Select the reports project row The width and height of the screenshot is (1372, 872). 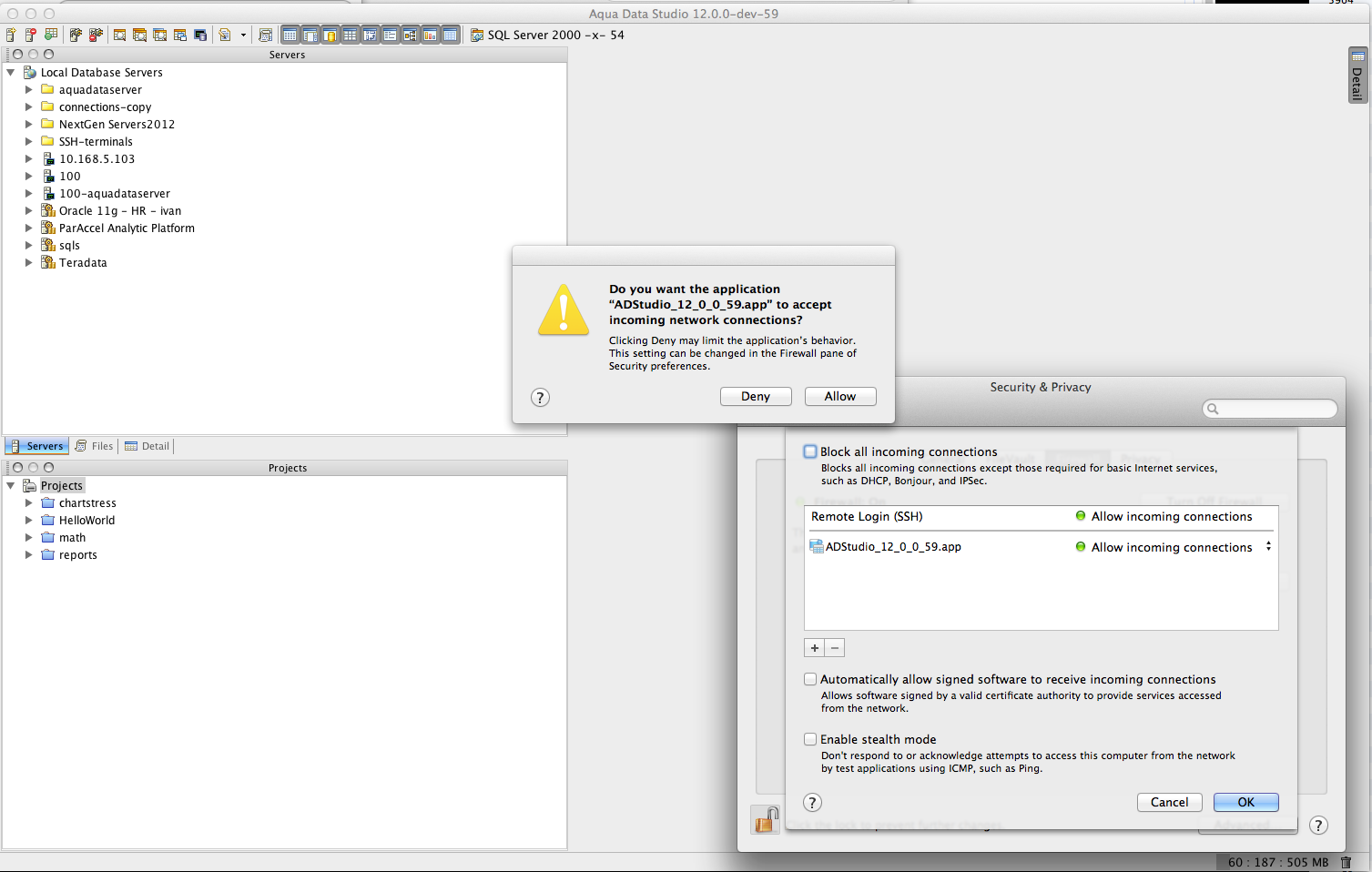[x=77, y=554]
